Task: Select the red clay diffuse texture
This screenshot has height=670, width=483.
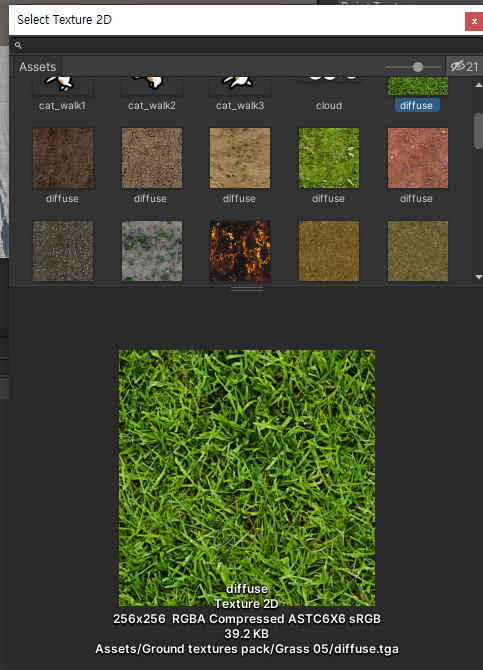Action: coord(418,158)
